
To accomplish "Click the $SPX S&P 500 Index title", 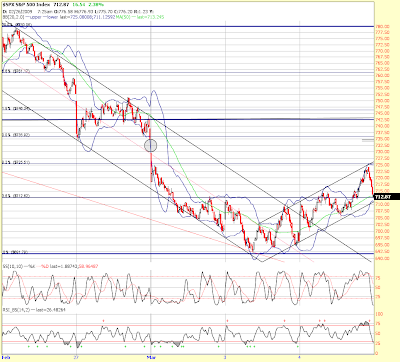I will (26, 5).
